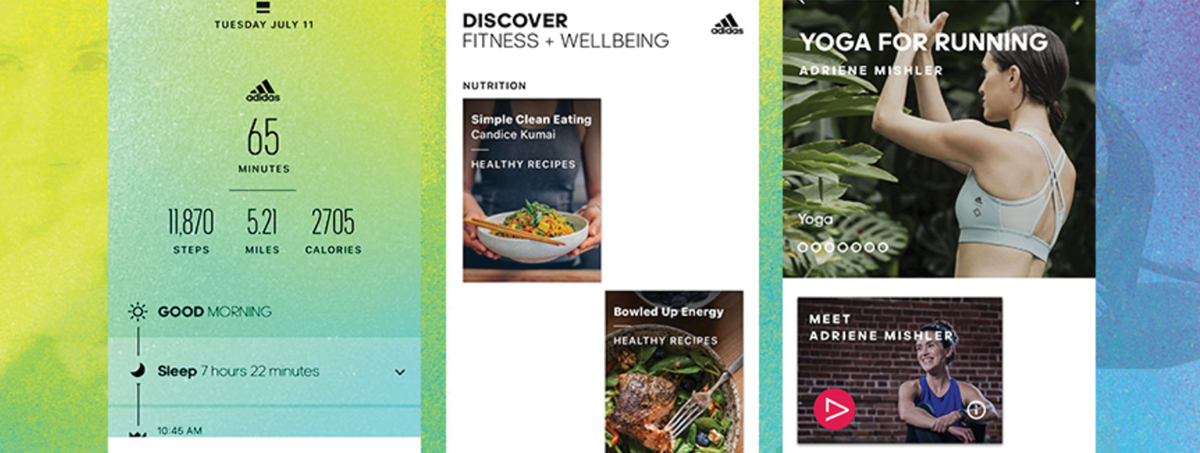Click the Yoga for Running title
Viewport: 1200px width, 453px height.
pos(924,42)
